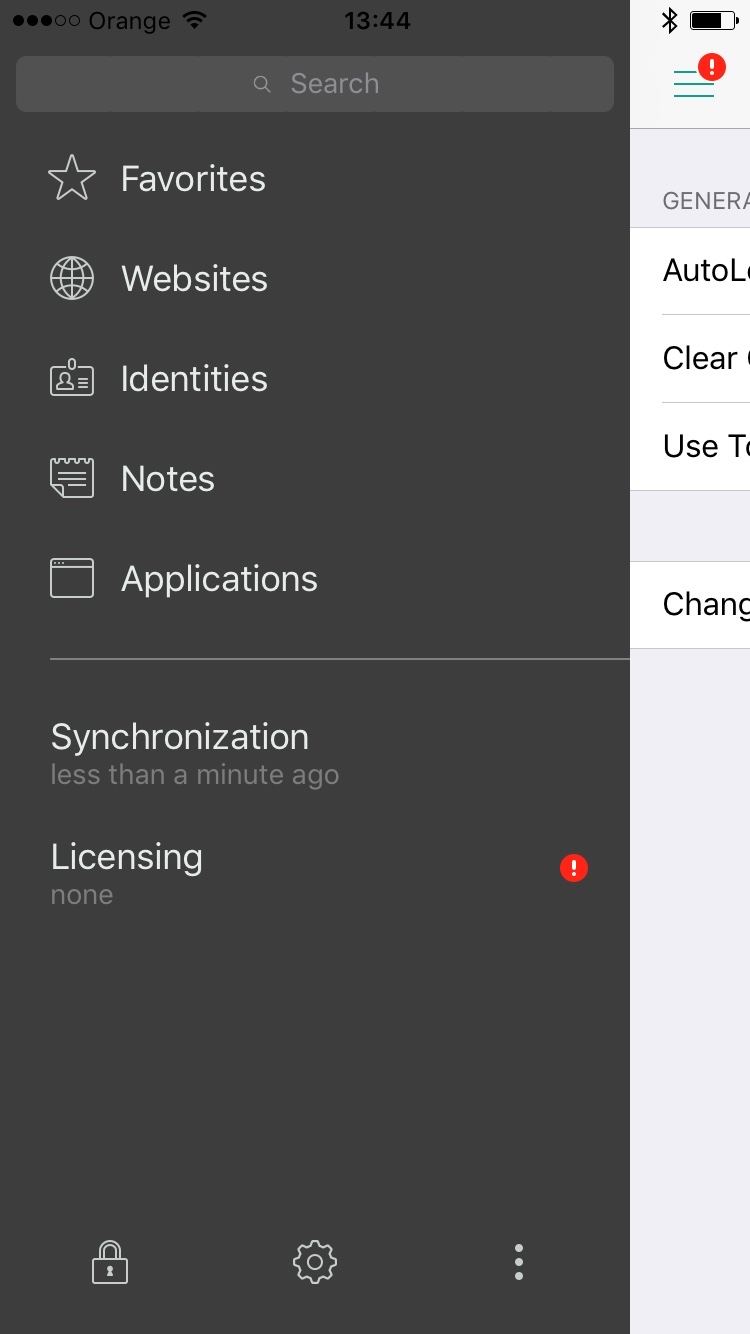
Task: Tap the Favorites star icon
Action: (x=72, y=179)
